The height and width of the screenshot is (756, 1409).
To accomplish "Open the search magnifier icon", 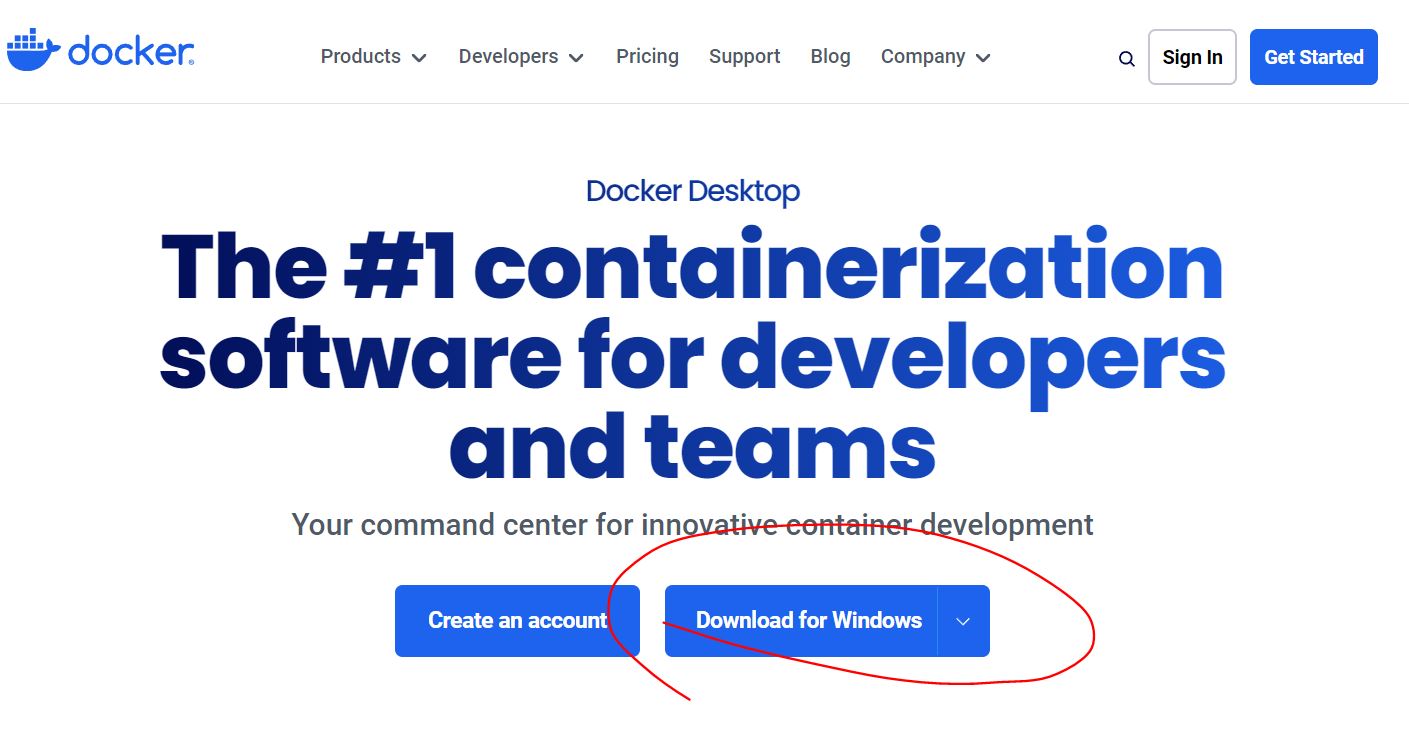I will (x=1126, y=58).
